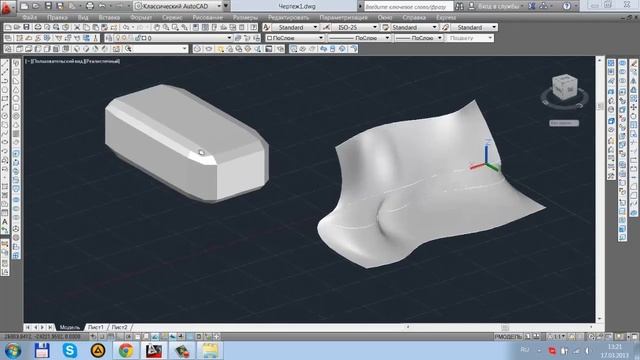
Task: Open the Layer Properties Manager icon
Action: click(x=8, y=38)
